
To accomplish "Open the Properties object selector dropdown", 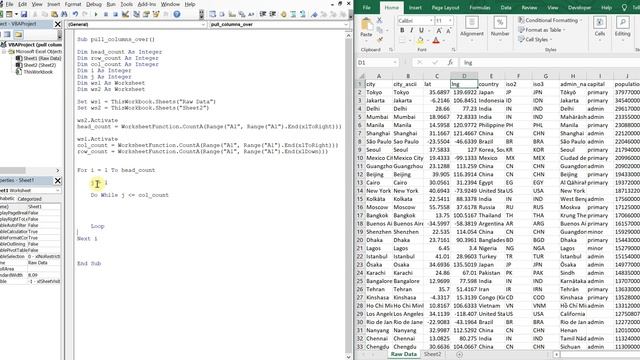I will pyautogui.click(x=58, y=191).
